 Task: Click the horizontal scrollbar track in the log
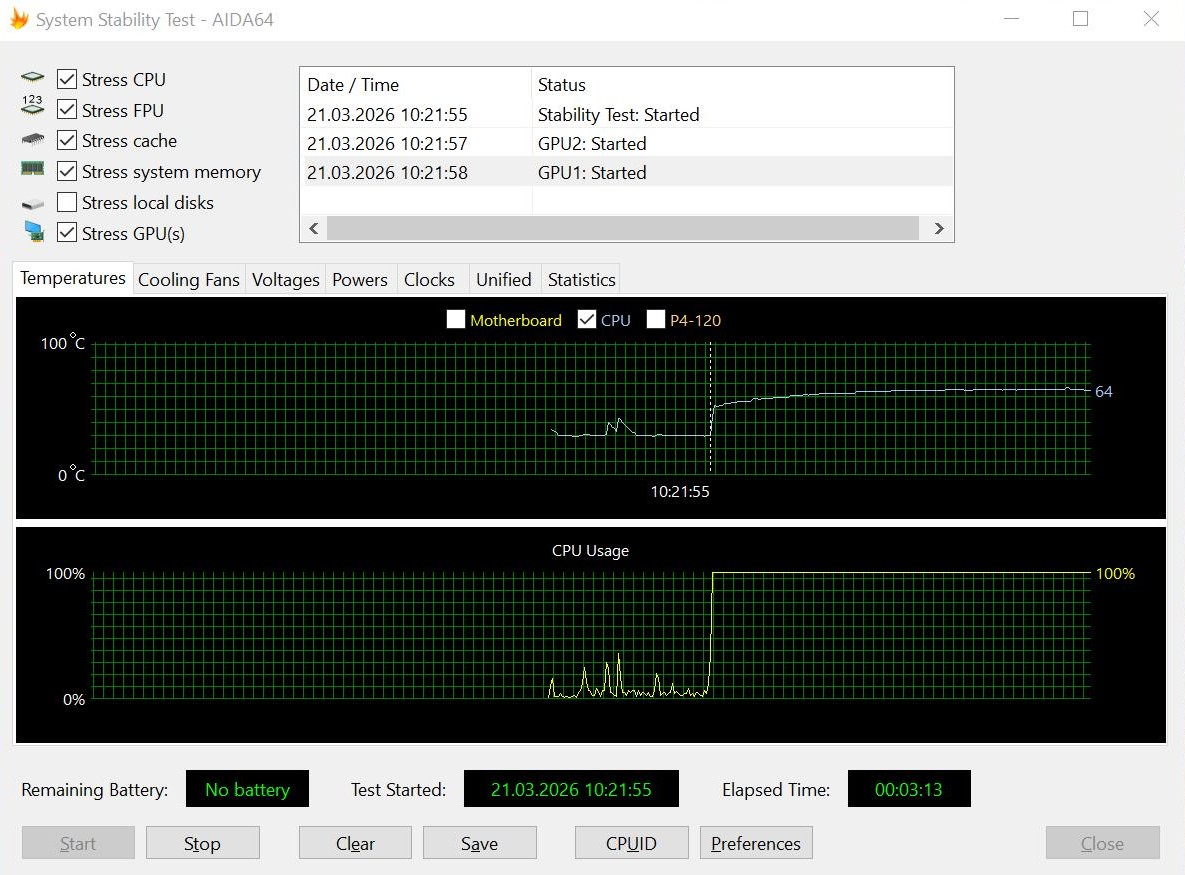(x=623, y=228)
